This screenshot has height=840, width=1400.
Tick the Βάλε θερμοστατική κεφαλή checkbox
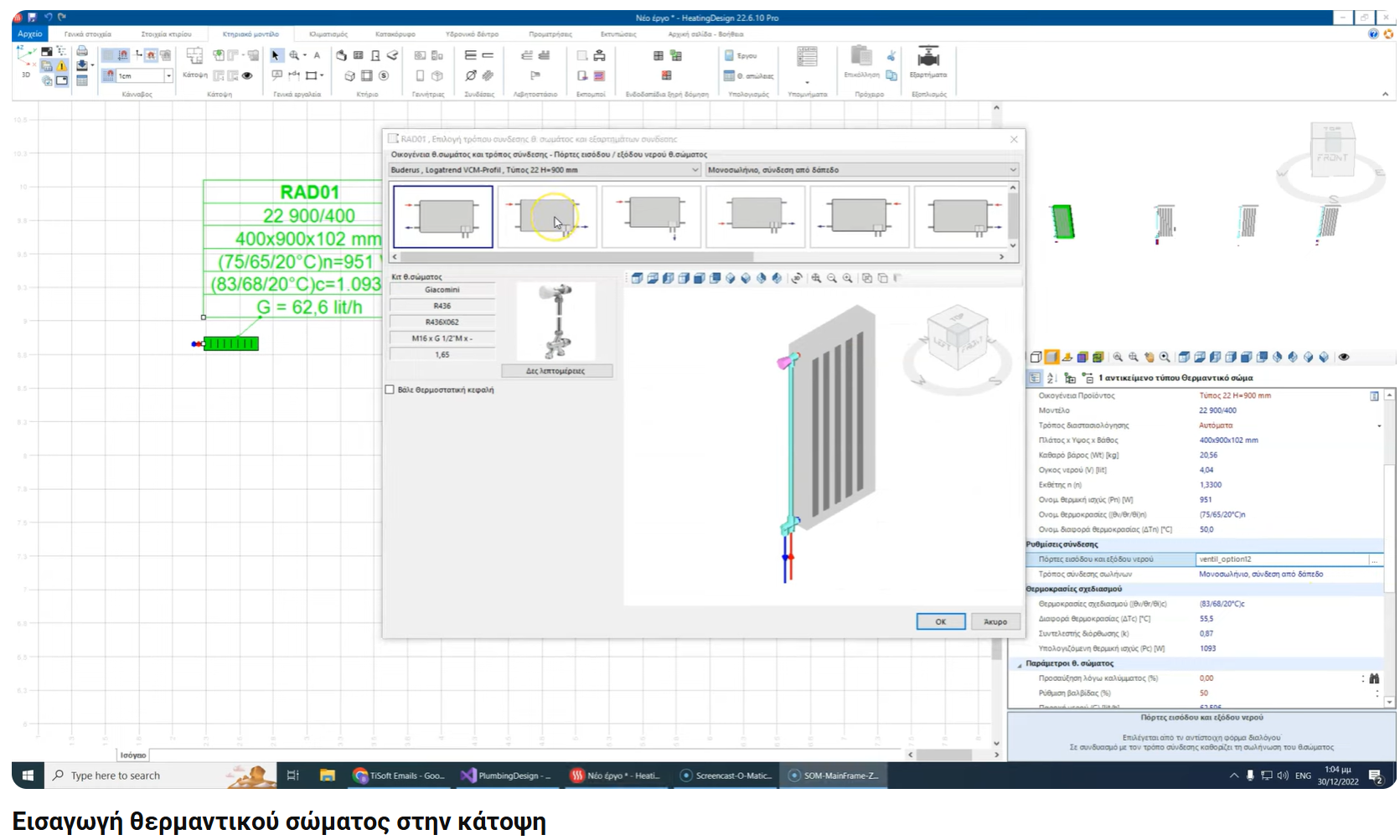(x=390, y=389)
